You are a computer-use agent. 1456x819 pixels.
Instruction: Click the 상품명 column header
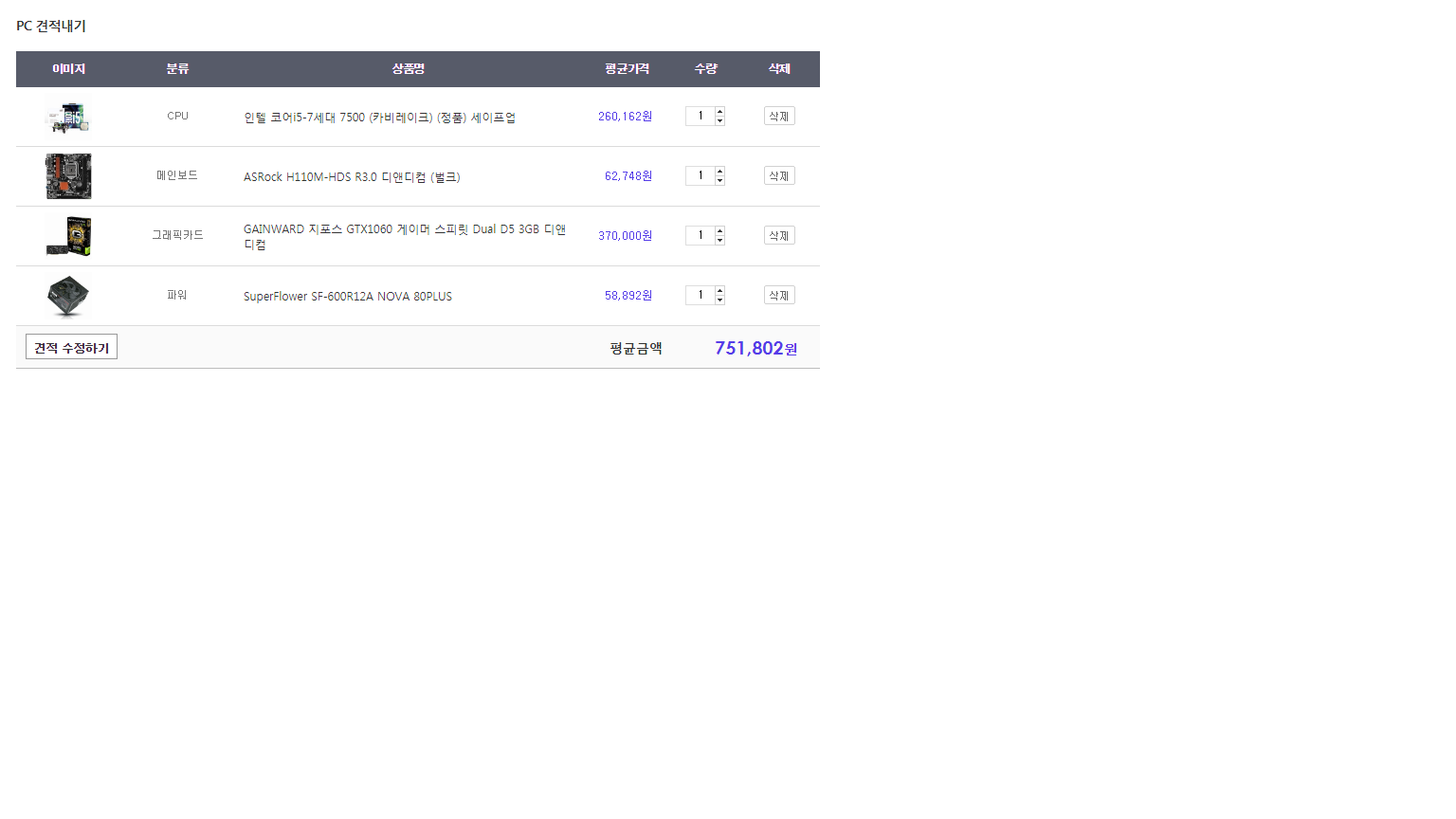[409, 69]
